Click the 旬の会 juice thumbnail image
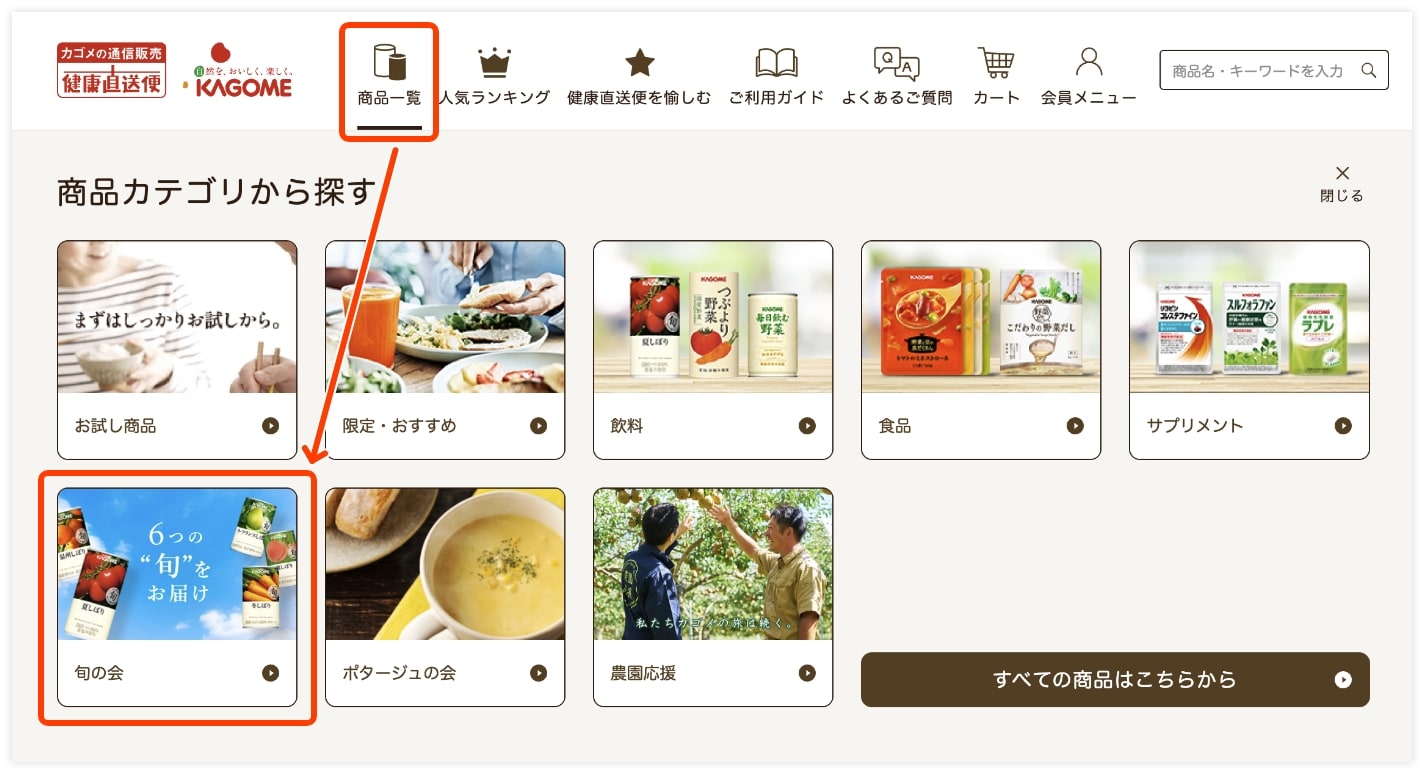This screenshot has height=774, width=1424. (177, 564)
